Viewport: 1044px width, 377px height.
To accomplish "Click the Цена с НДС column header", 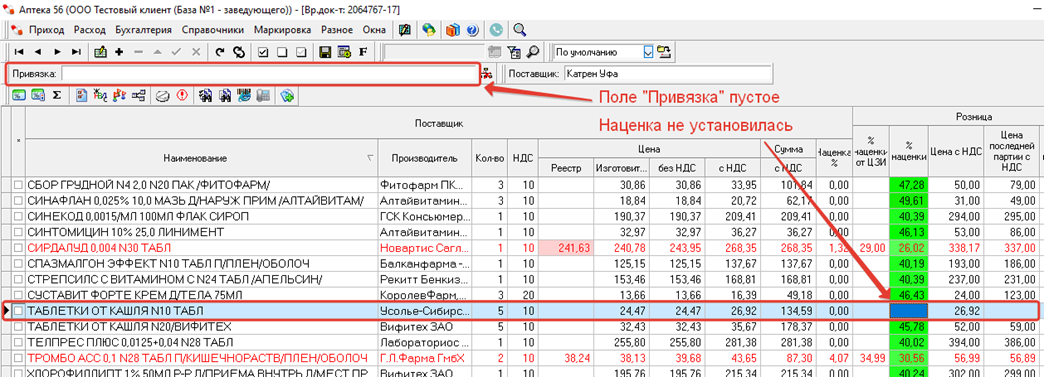I will [x=955, y=152].
